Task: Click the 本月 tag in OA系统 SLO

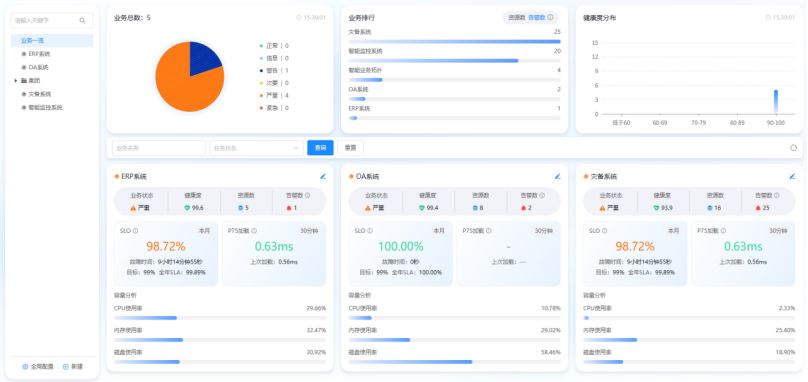Action: point(440,231)
